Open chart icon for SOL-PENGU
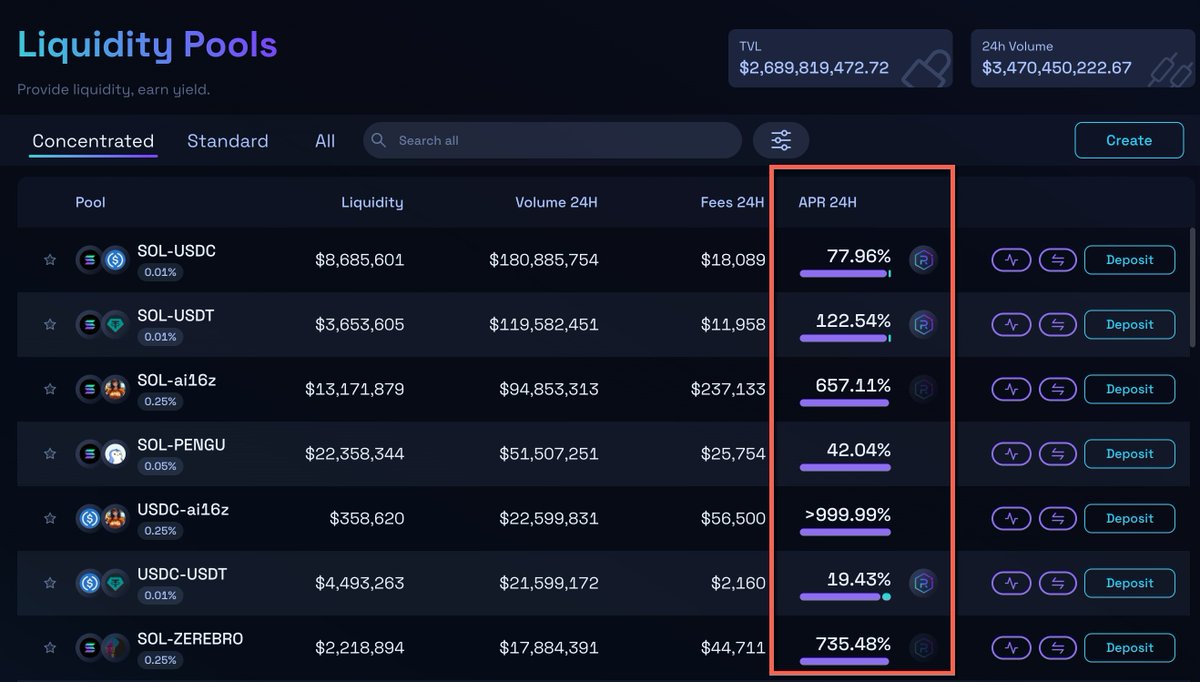 (1011, 454)
